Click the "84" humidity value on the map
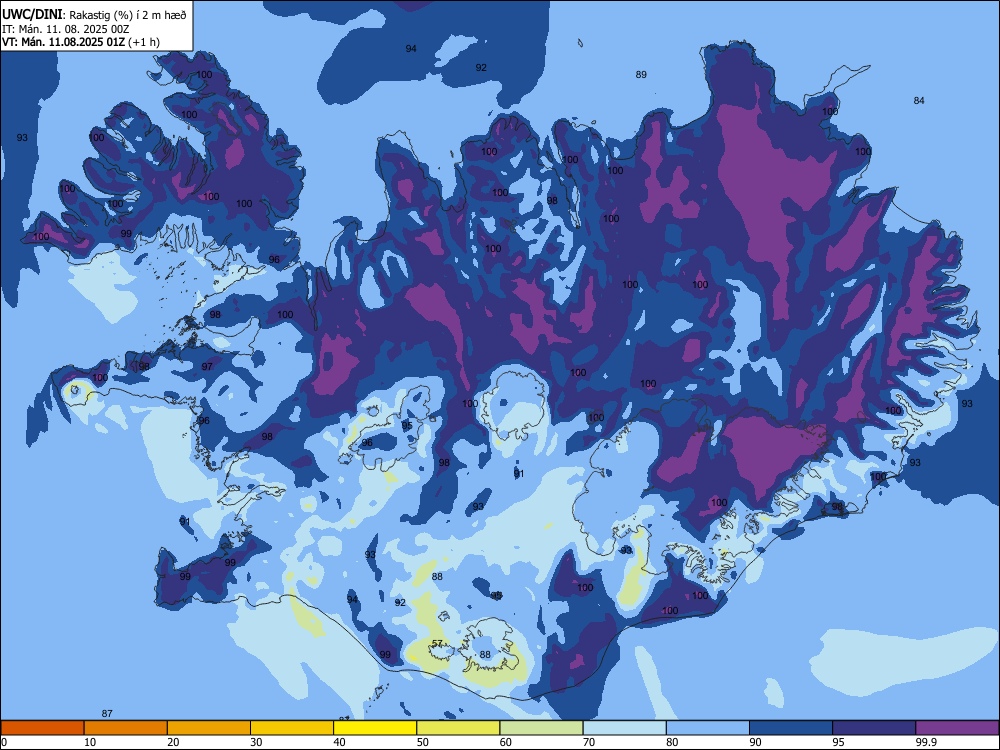 point(919,100)
